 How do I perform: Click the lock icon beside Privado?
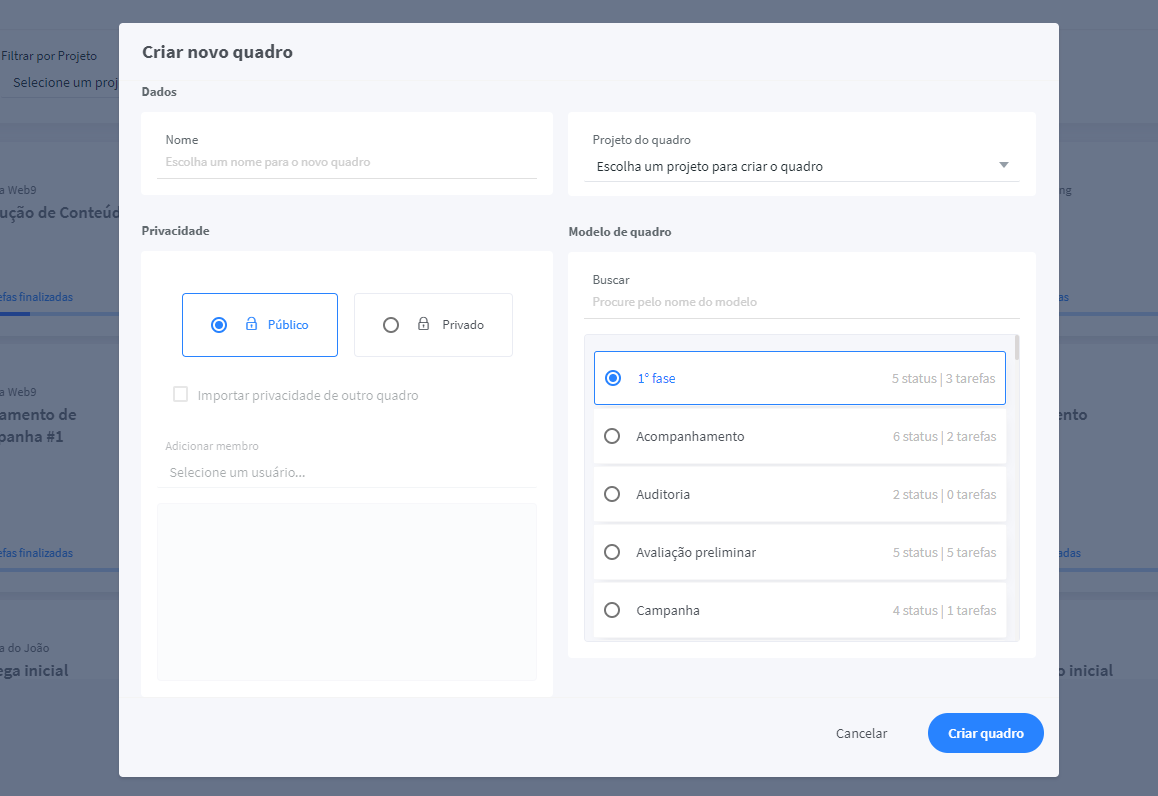[x=423, y=324]
